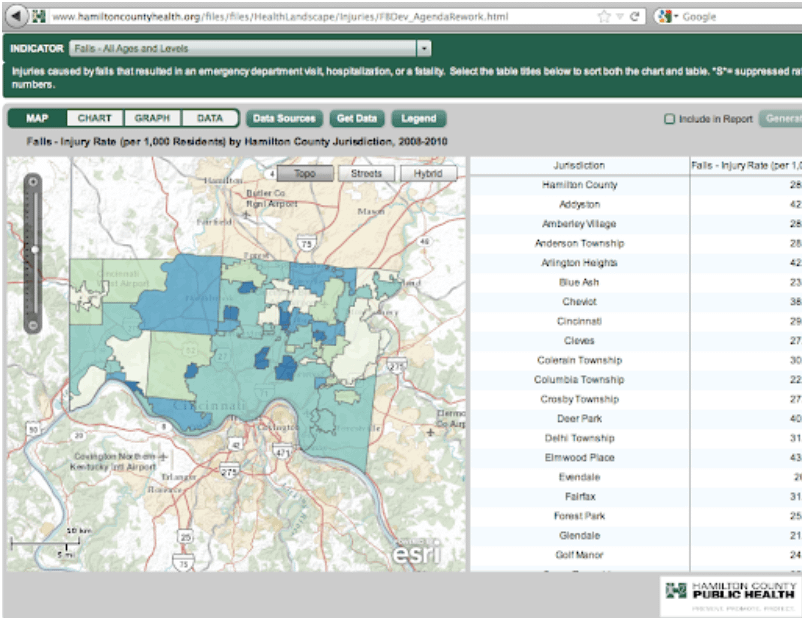Viewport: 804px width, 620px height.
Task: Switch to the CHART tab
Action: [95, 118]
